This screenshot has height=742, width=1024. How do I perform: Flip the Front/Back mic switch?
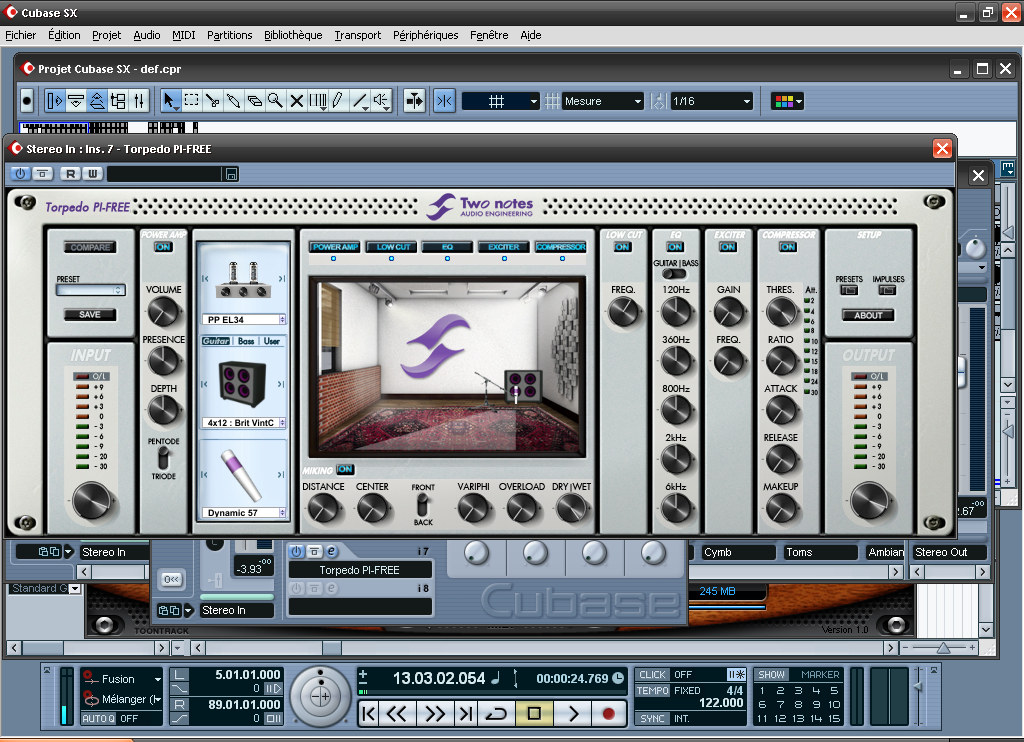[423, 504]
